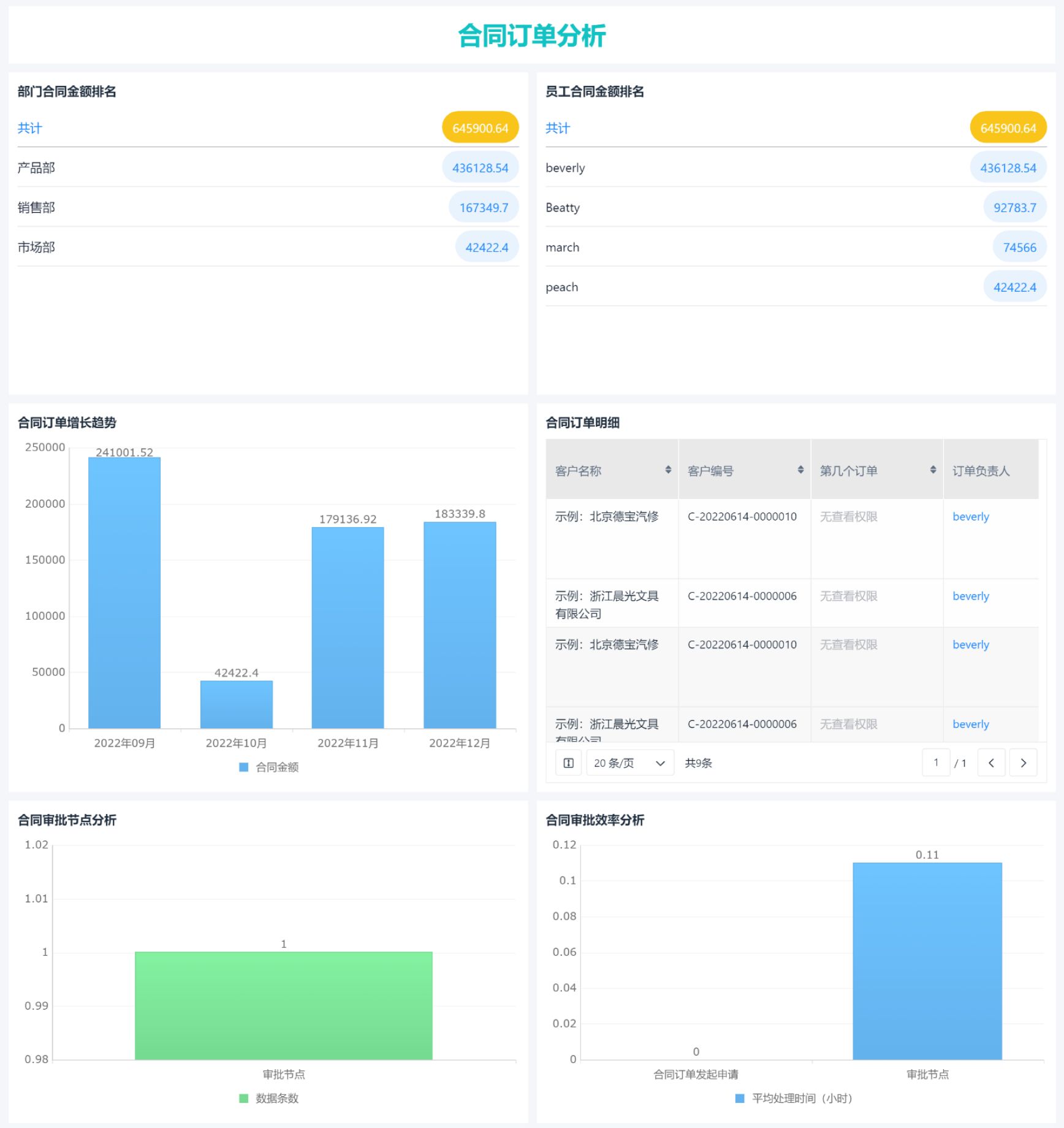Open the 共计 link in 部门合同金额排名
This screenshot has height=1128, width=1064.
29,128
